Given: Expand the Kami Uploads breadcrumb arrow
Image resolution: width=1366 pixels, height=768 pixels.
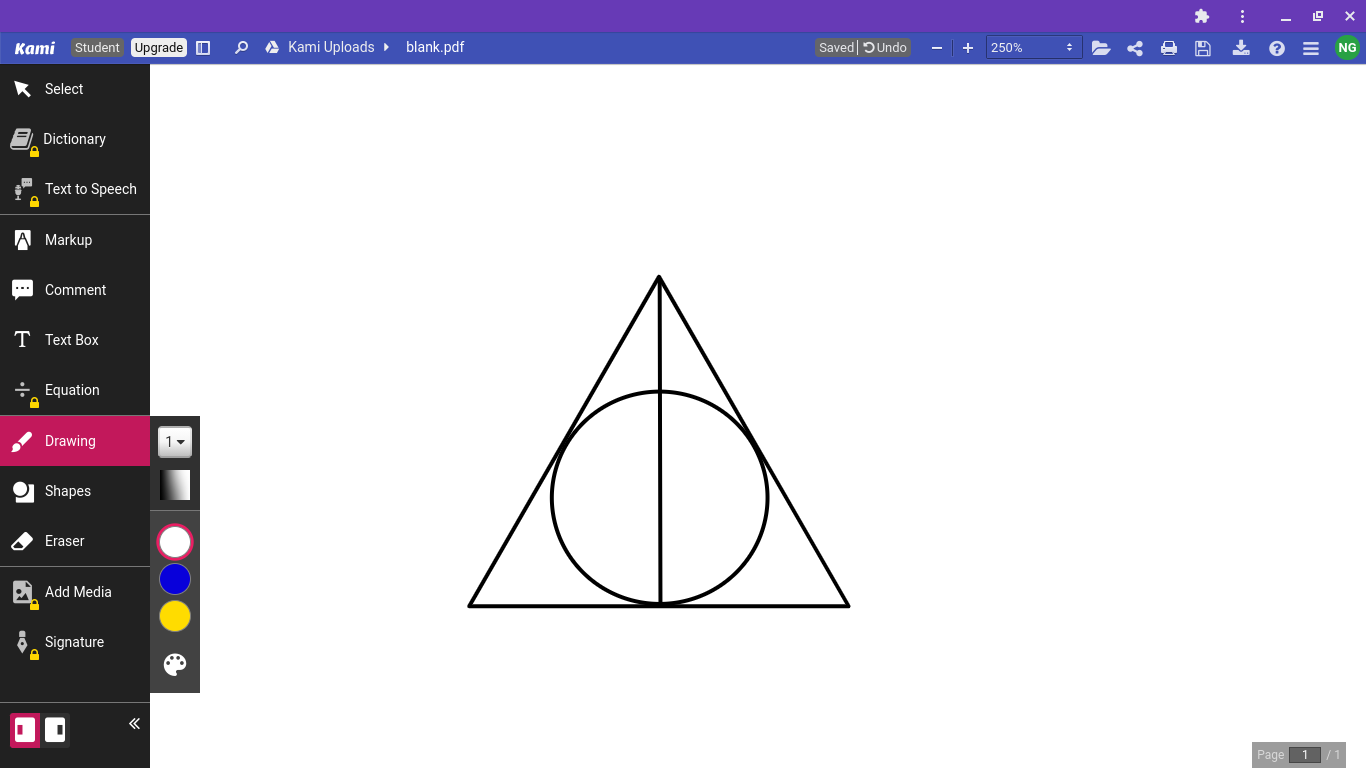Looking at the screenshot, I should coord(386,47).
